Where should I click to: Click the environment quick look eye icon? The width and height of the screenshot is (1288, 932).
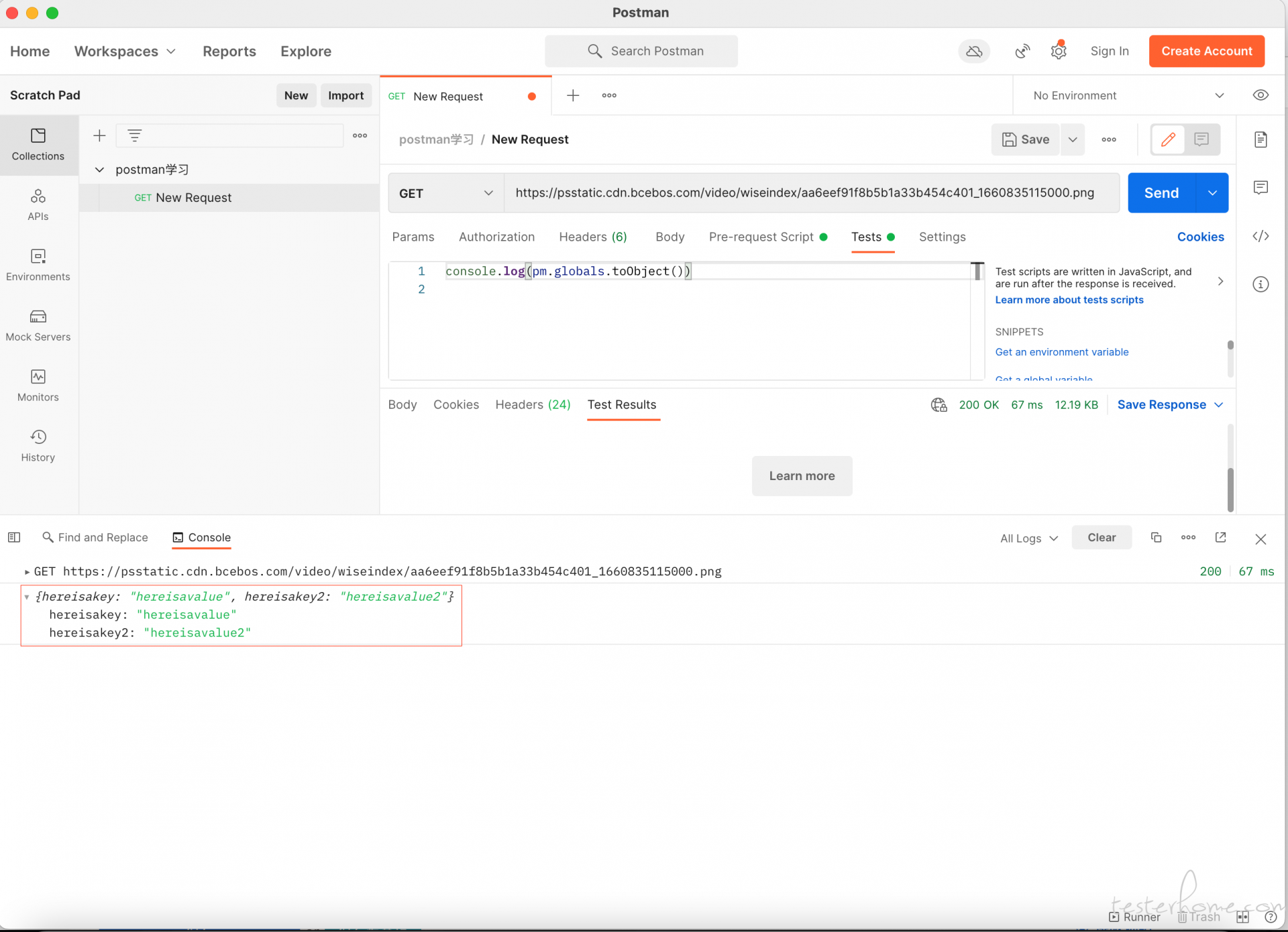pyautogui.click(x=1260, y=95)
